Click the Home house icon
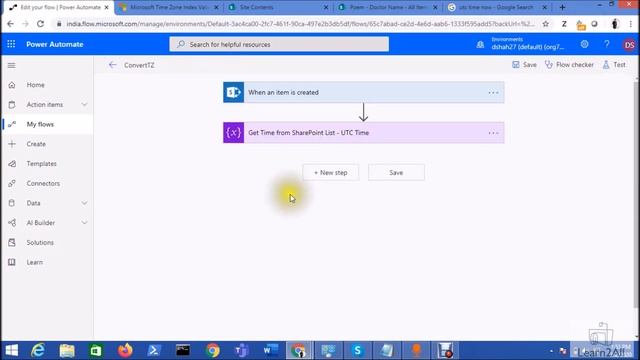Screen dimensions: 640x360 coord(12,85)
